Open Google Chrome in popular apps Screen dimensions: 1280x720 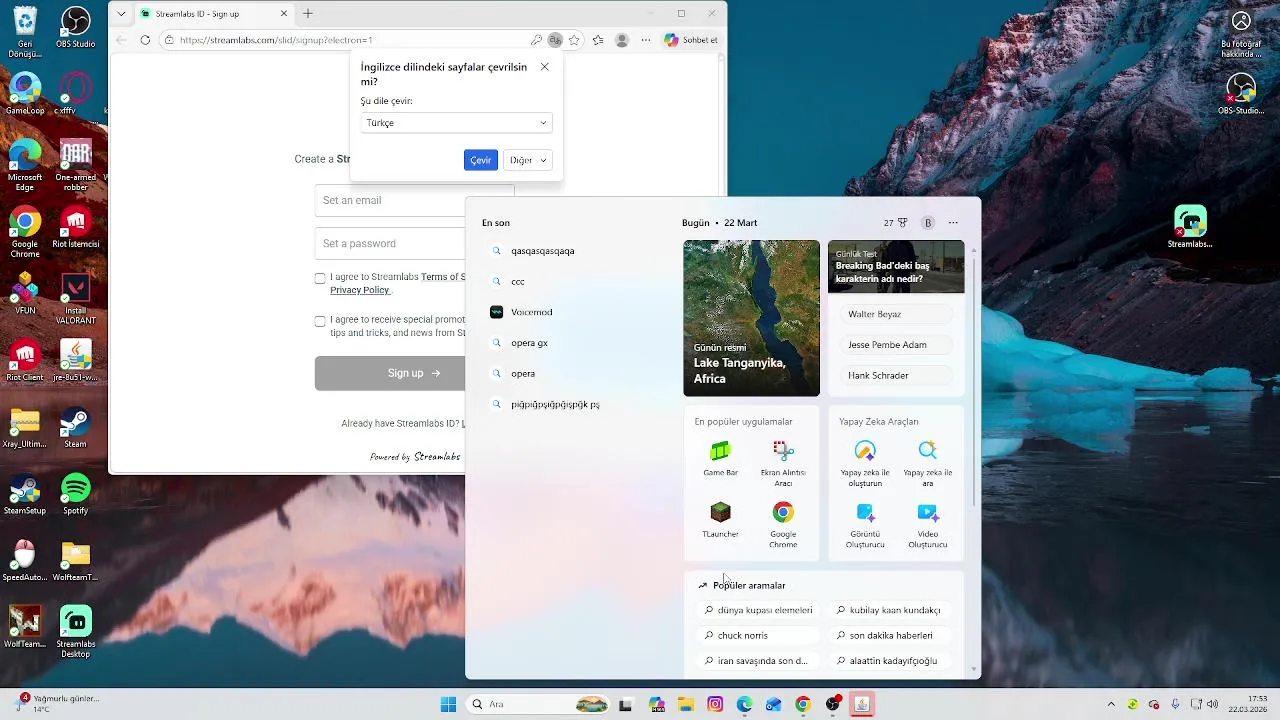point(783,525)
